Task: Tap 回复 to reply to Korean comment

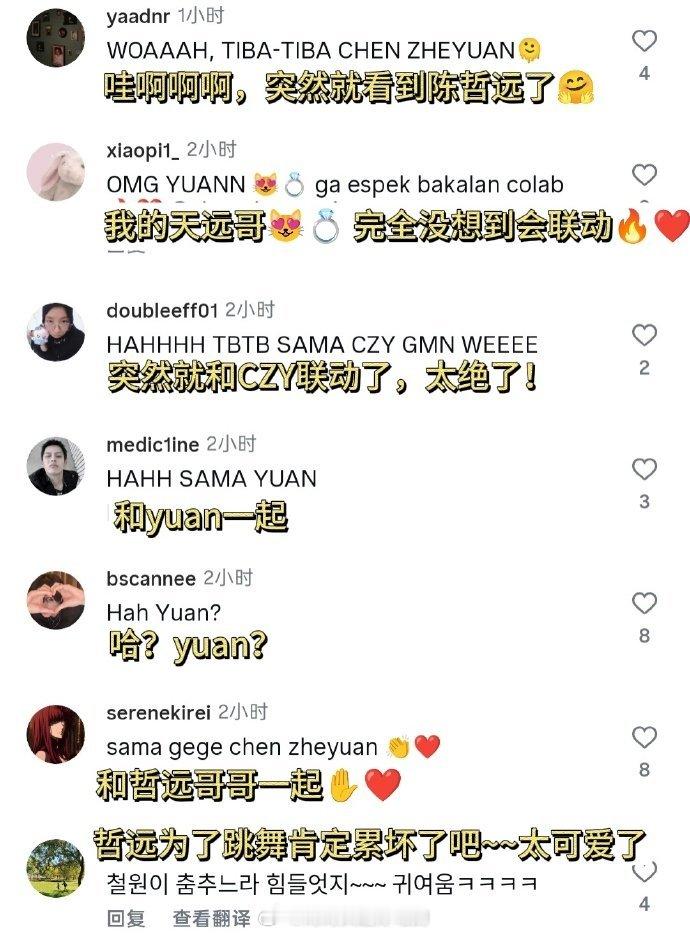Action: tap(126, 918)
